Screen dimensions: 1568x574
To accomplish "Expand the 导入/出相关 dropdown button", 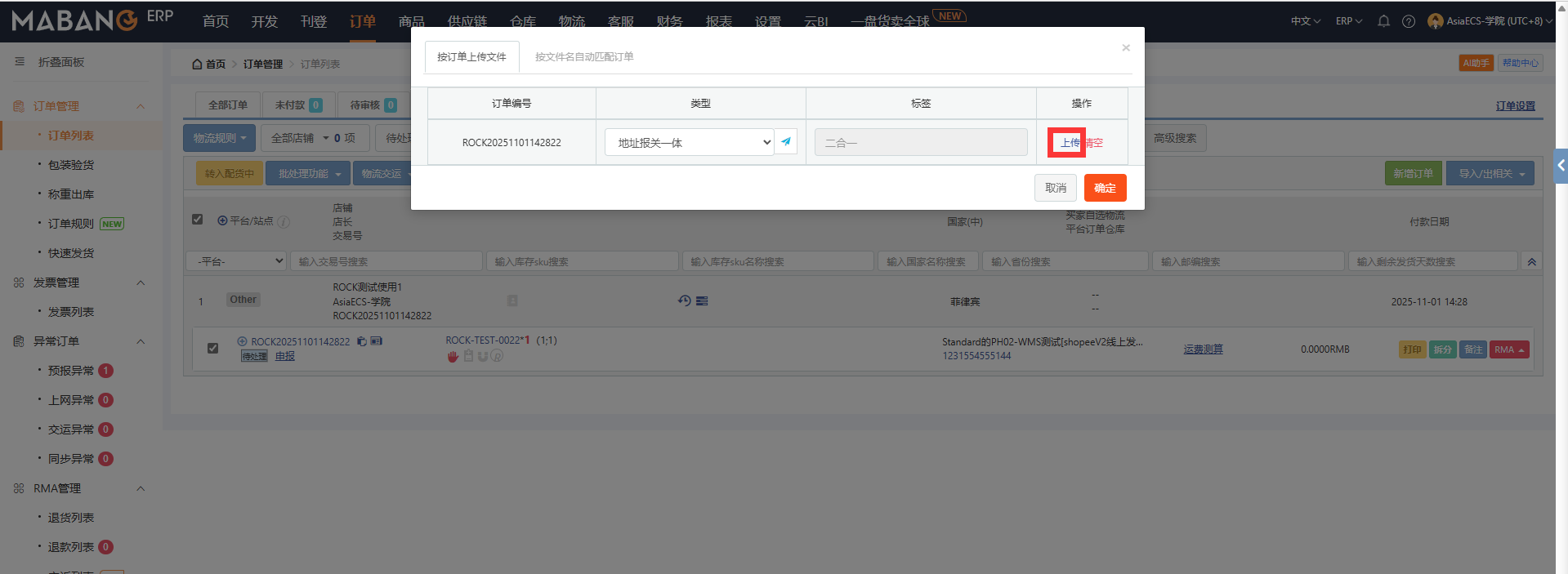I will (1490, 174).
